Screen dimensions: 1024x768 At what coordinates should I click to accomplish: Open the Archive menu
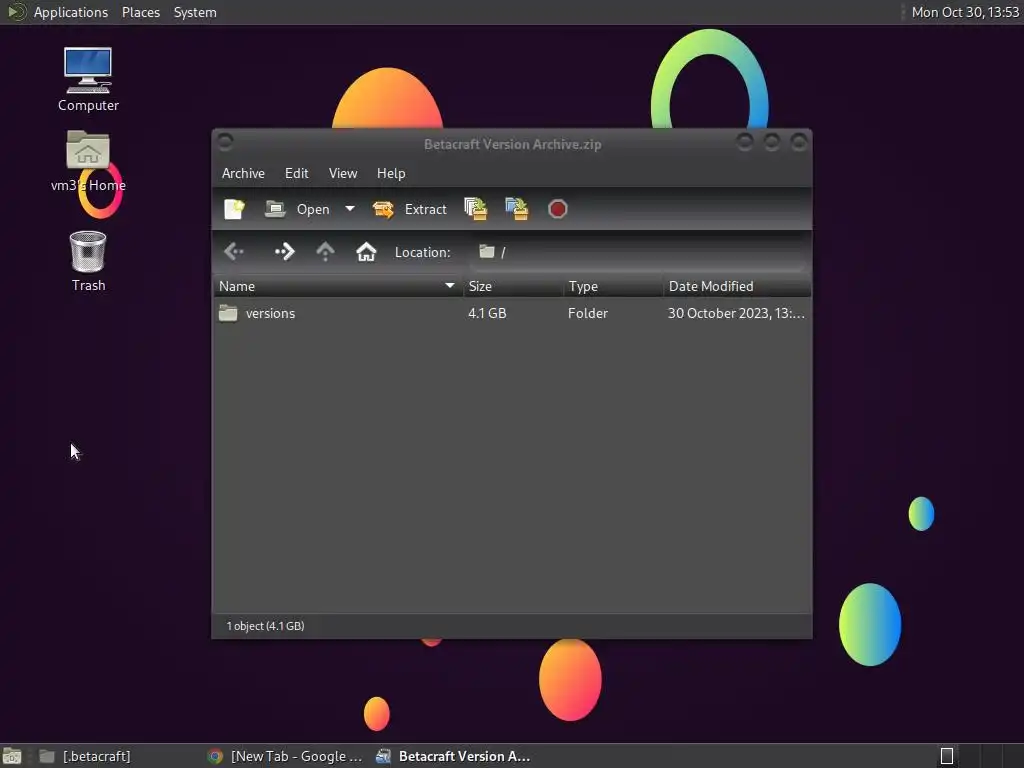(x=243, y=173)
